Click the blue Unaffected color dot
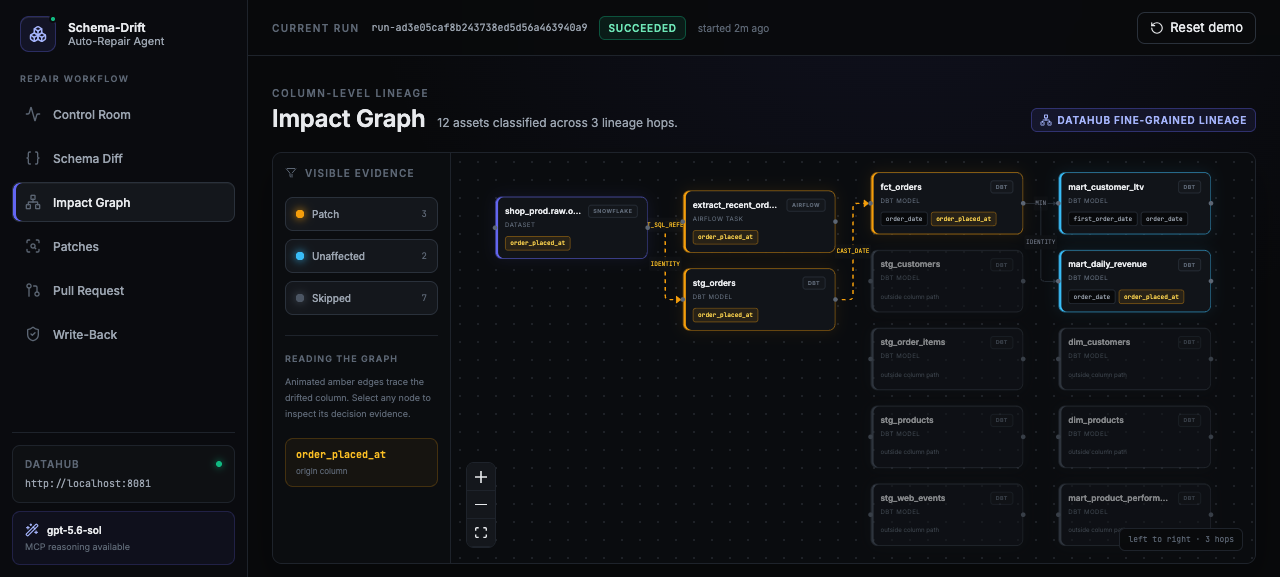 [300, 256]
